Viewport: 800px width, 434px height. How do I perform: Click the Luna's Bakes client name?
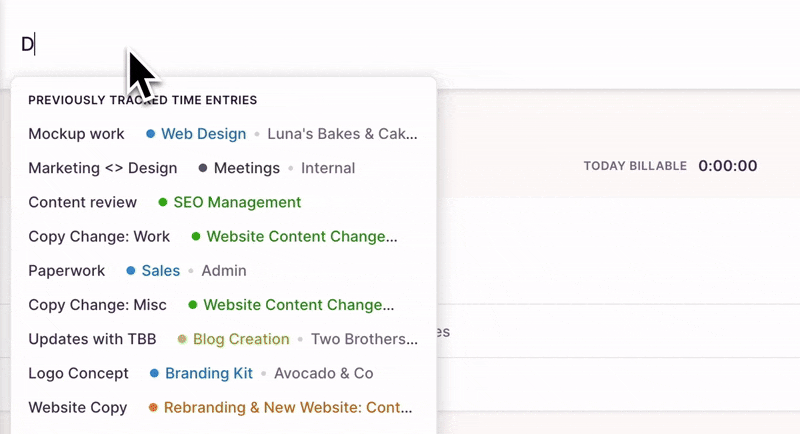342,134
